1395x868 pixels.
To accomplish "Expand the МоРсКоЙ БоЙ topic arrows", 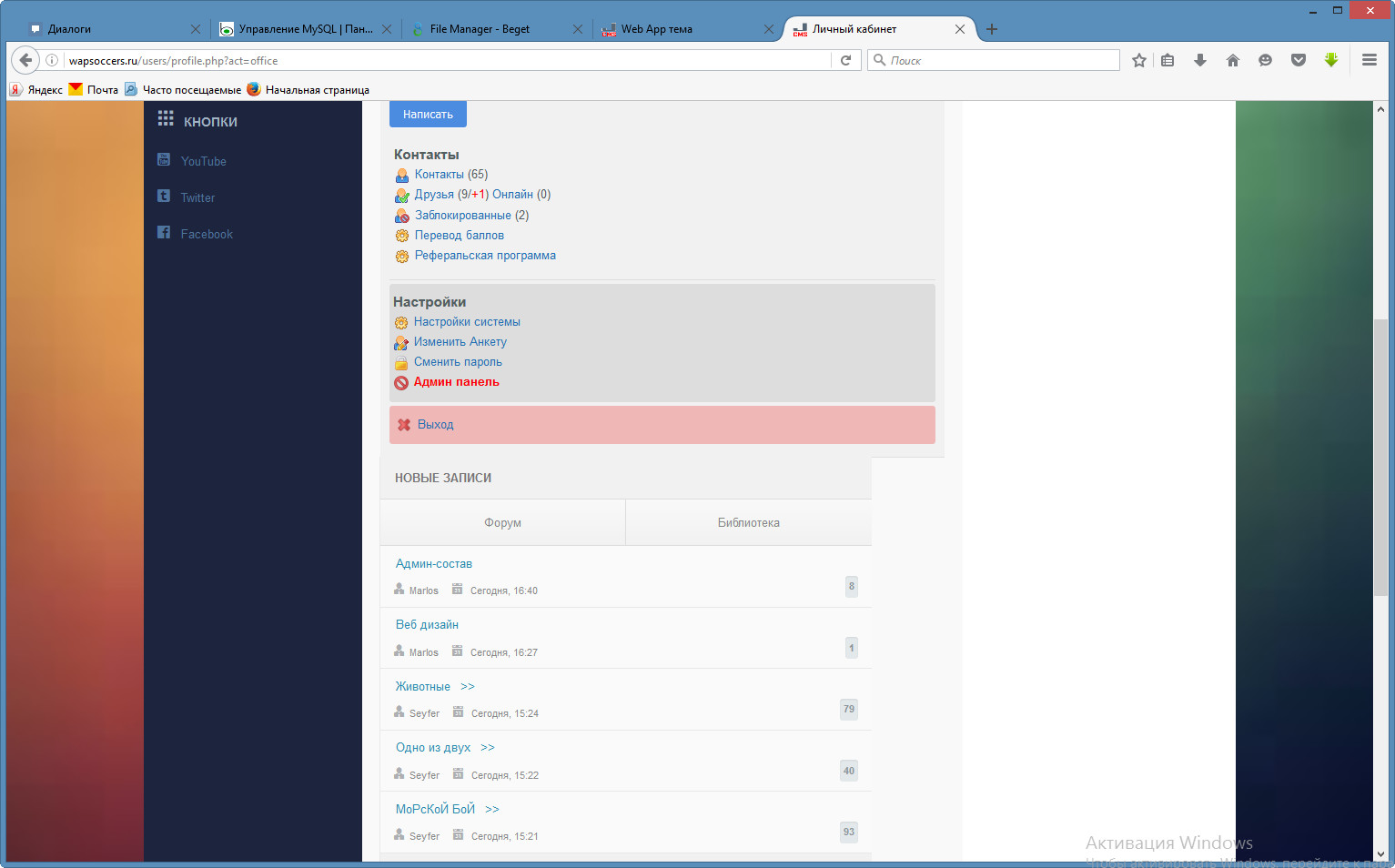I will click(492, 810).
